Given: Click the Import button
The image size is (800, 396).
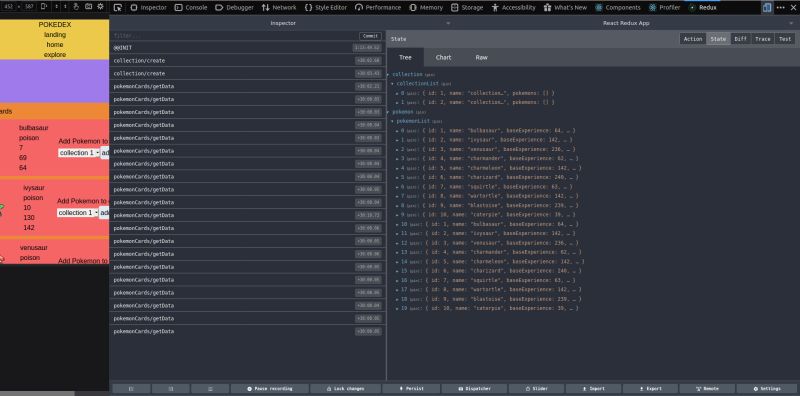Looking at the screenshot, I should [593, 389].
